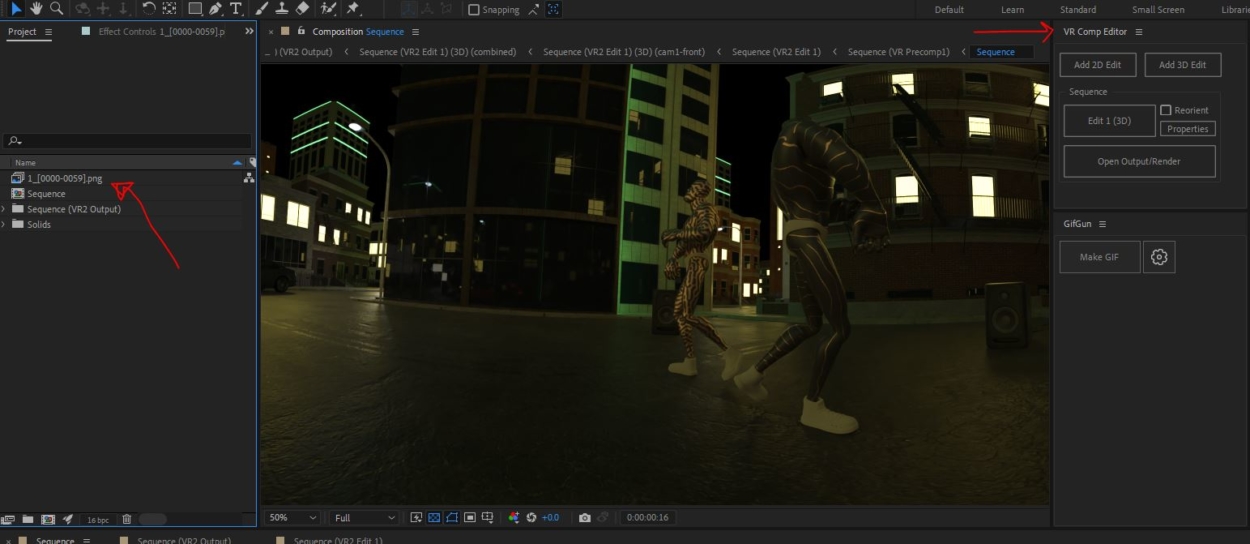This screenshot has height=544, width=1250.
Task: Select the Type text tool
Action: 236,8
